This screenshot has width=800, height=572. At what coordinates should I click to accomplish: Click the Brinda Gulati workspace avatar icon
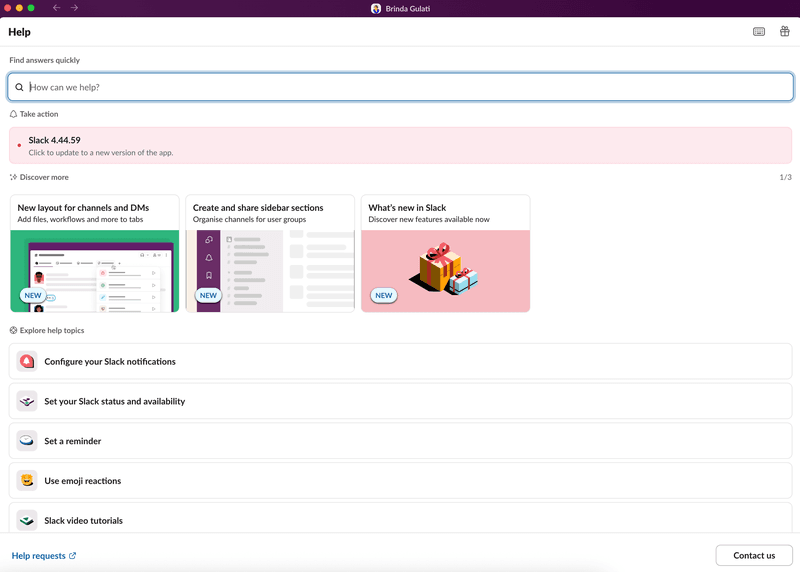(x=376, y=8)
